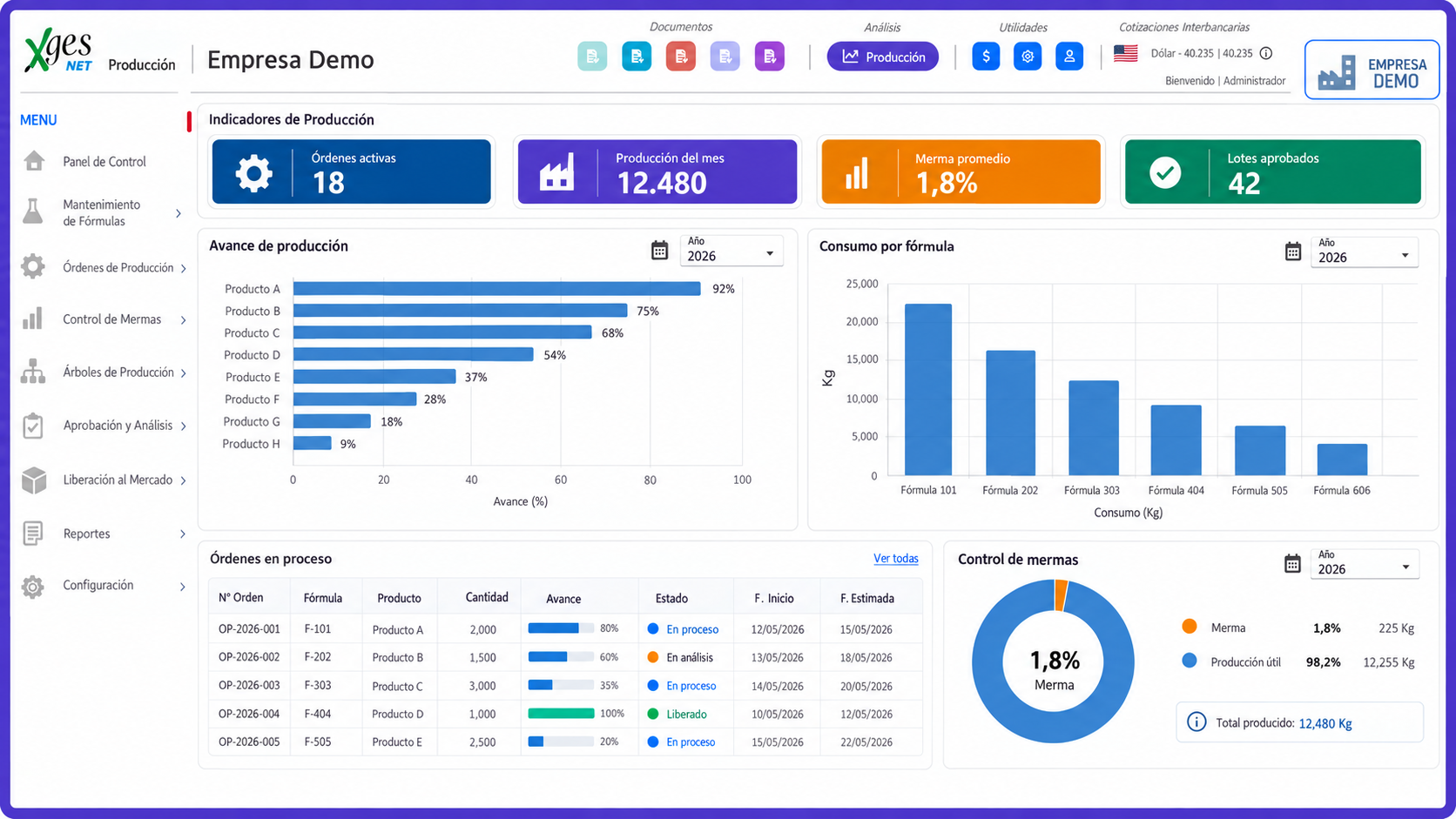
Task: Click order number OP-2026-003
Action: (x=249, y=685)
